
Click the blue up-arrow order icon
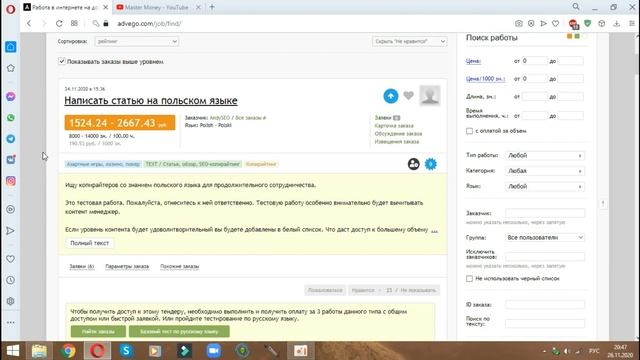point(391,96)
